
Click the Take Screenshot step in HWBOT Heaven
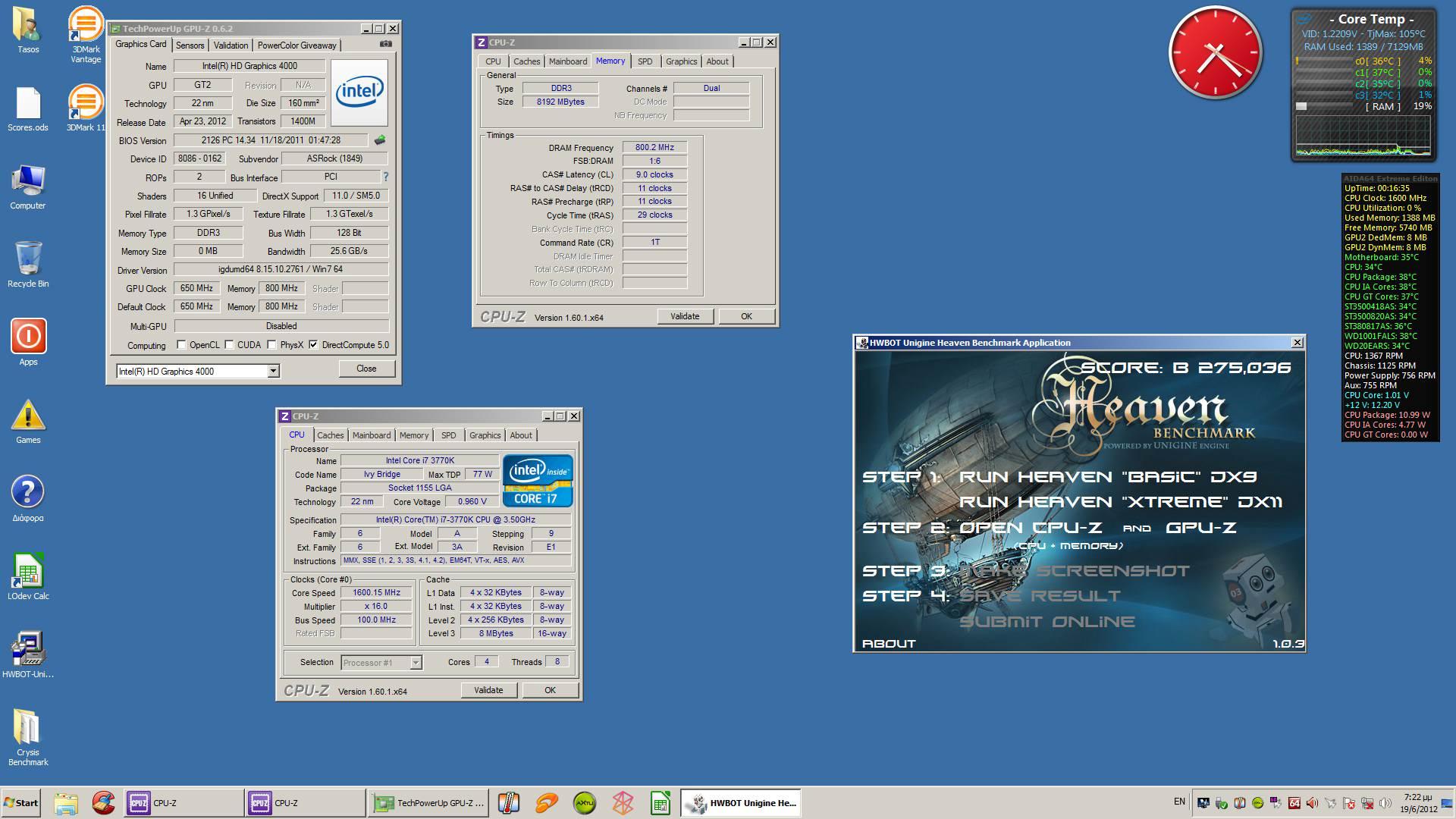(x=1075, y=571)
